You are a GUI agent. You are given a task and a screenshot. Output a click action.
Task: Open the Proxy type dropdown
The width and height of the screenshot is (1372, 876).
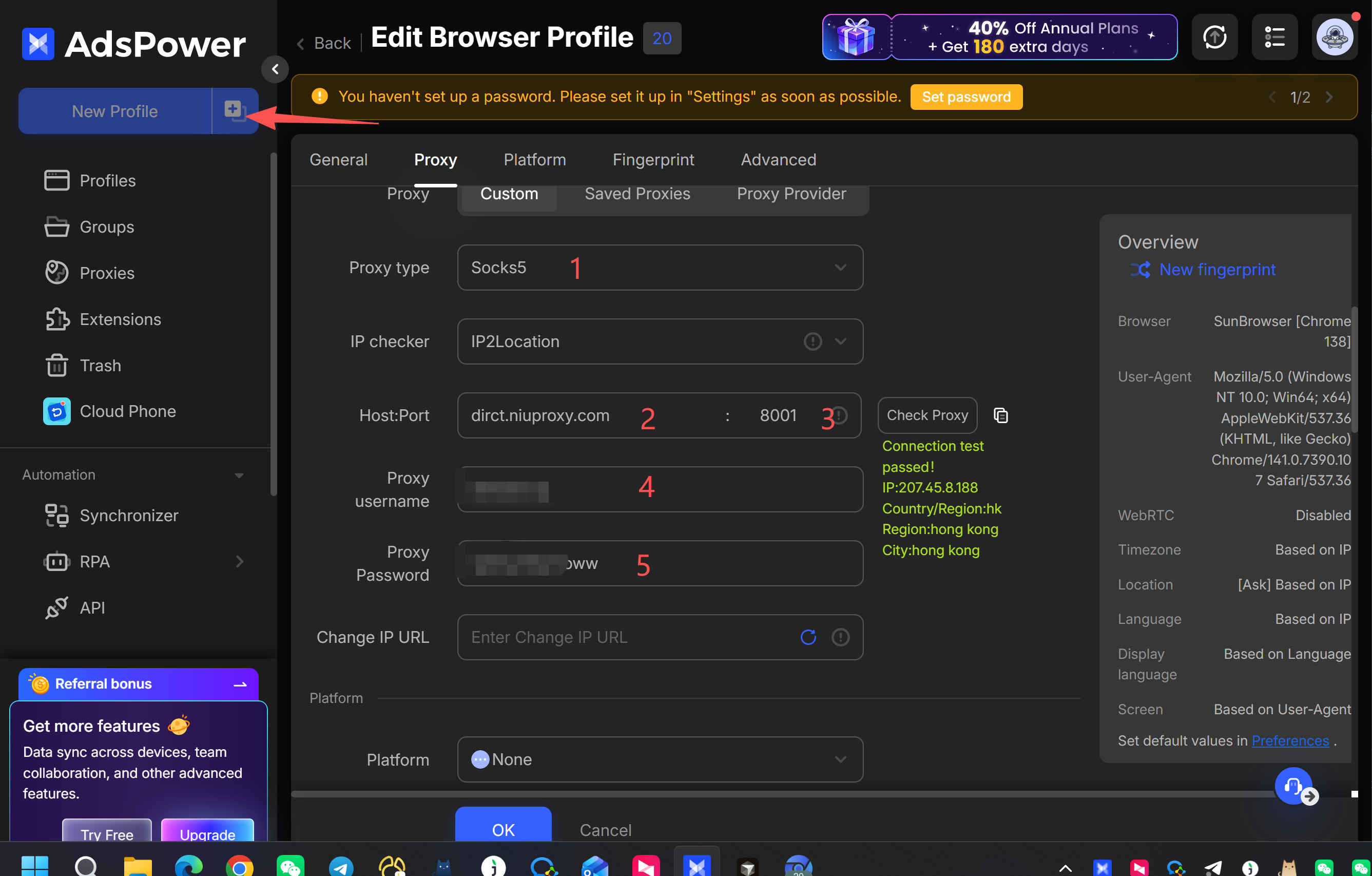click(x=660, y=268)
